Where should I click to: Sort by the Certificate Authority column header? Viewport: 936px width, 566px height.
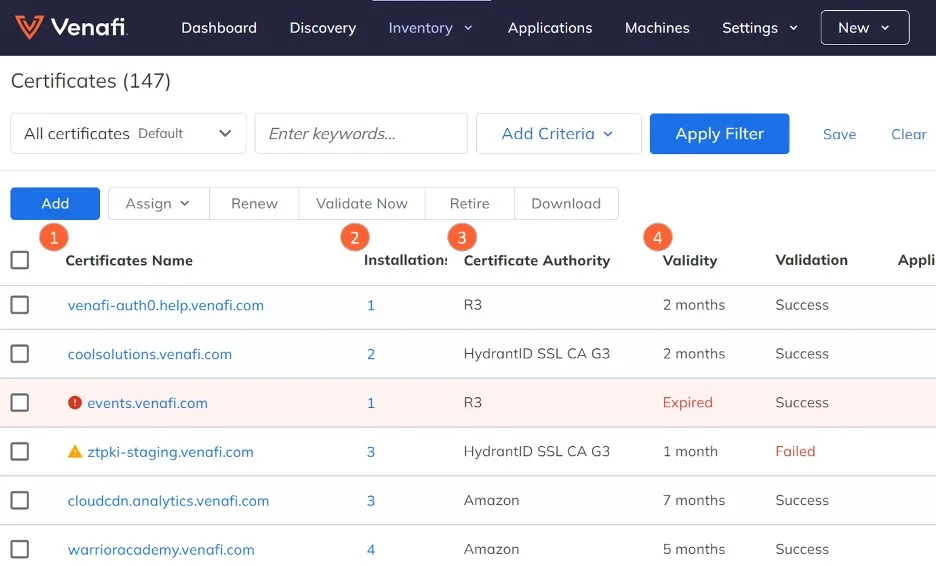pyautogui.click(x=537, y=260)
